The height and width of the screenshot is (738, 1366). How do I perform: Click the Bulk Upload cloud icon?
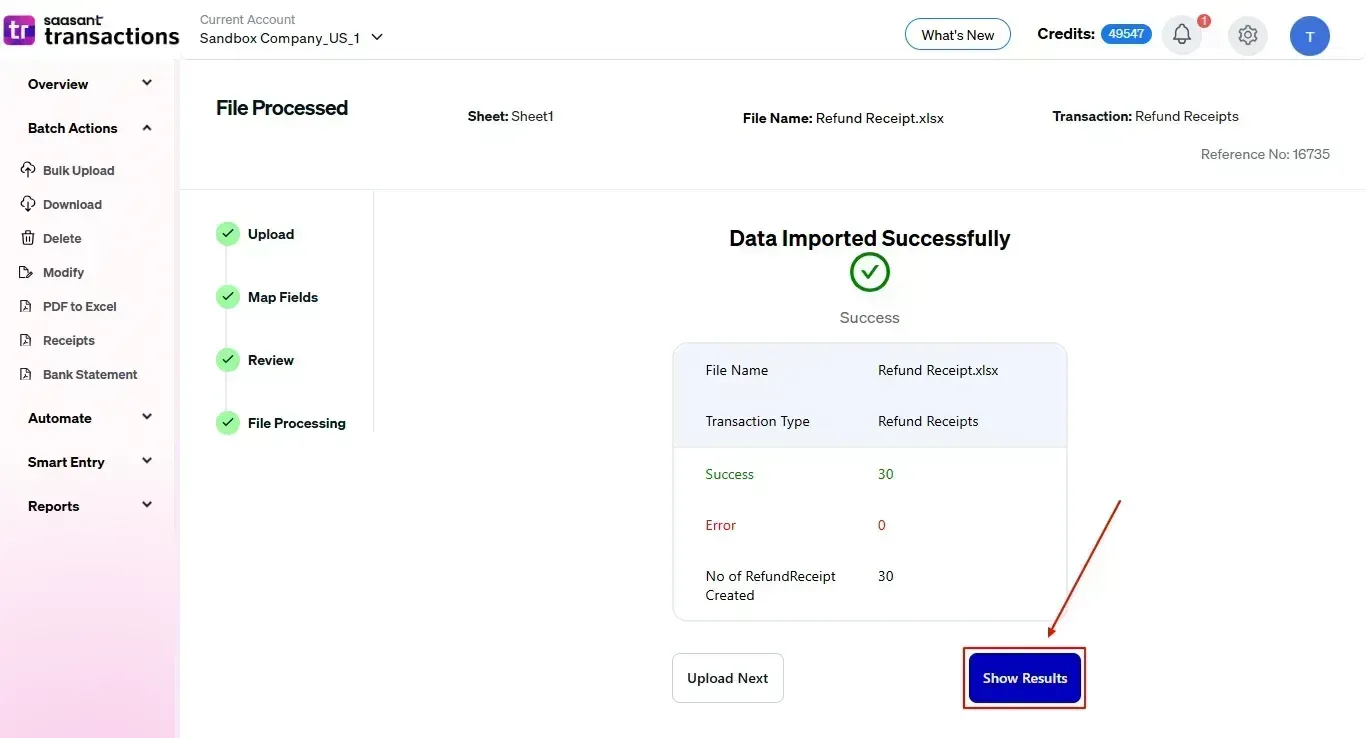pyautogui.click(x=28, y=170)
